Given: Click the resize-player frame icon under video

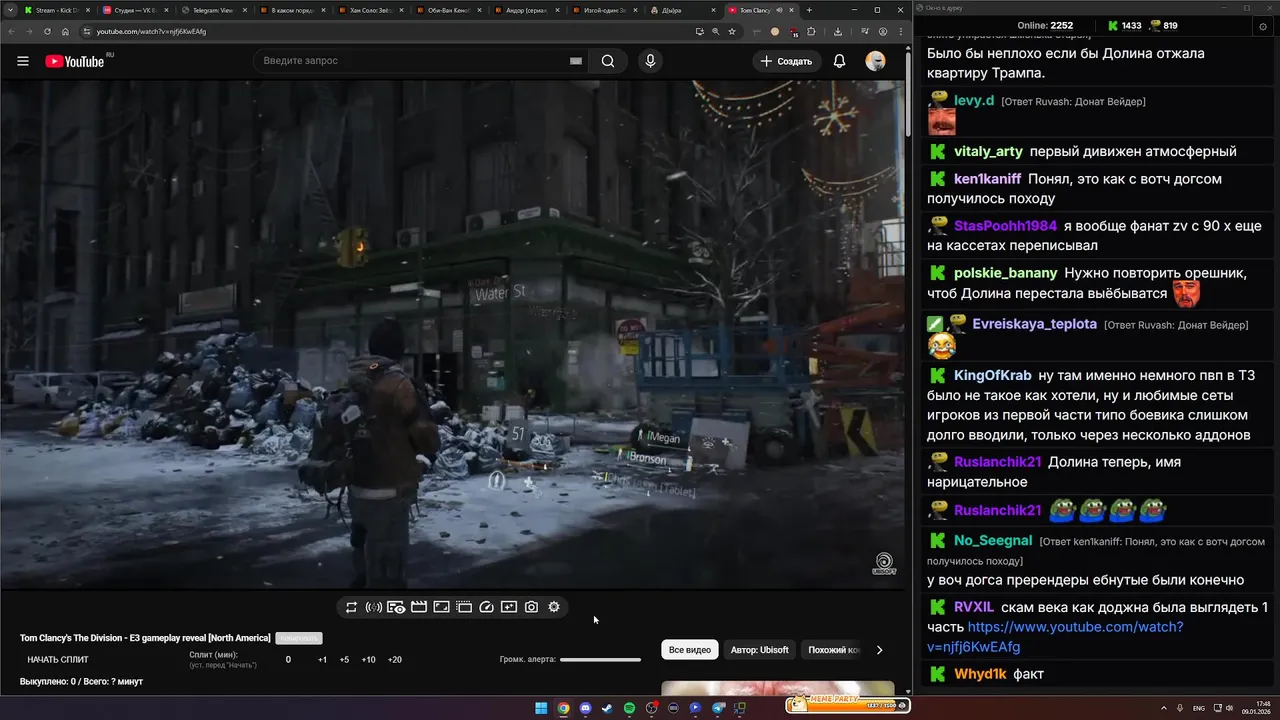Looking at the screenshot, I should [441, 607].
